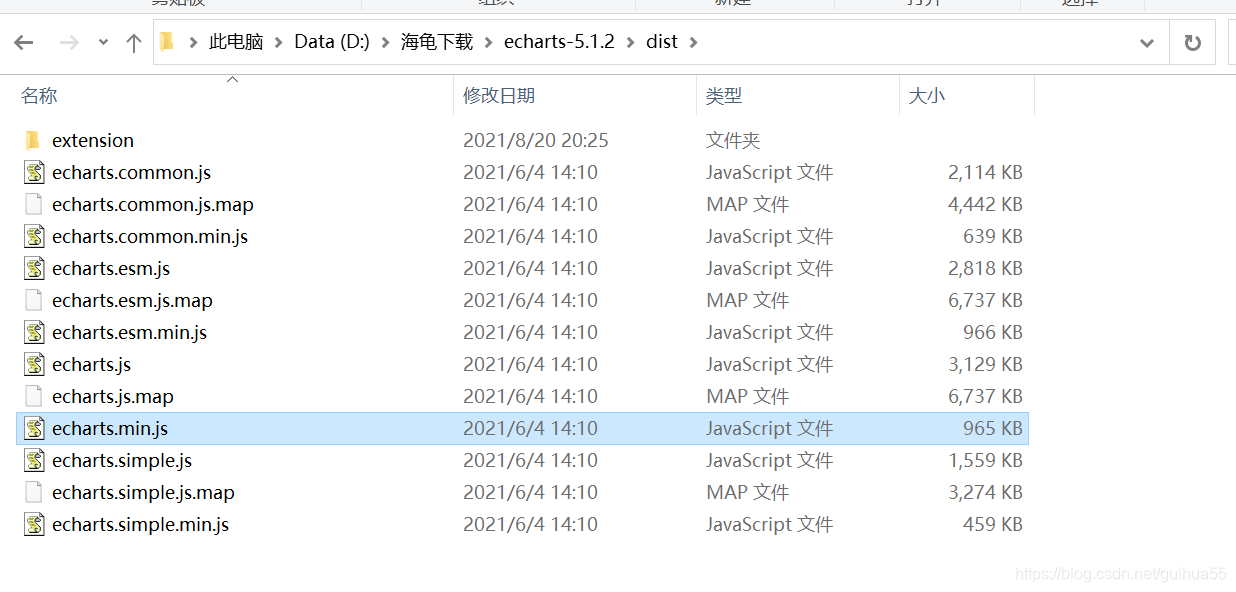The image size is (1236, 592).
Task: Open the chevron after 此电脑 breadcrumb
Action: coord(278,42)
